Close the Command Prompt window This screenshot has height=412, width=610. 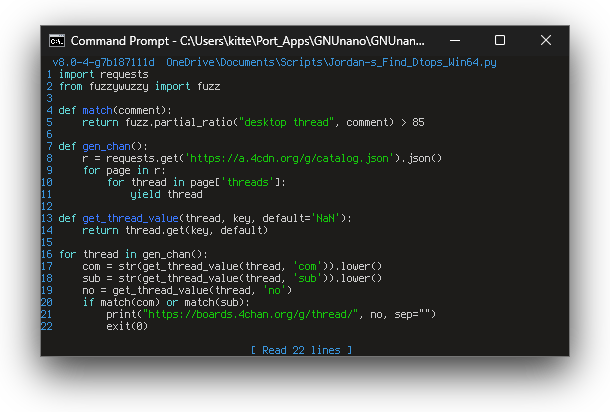[x=546, y=40]
